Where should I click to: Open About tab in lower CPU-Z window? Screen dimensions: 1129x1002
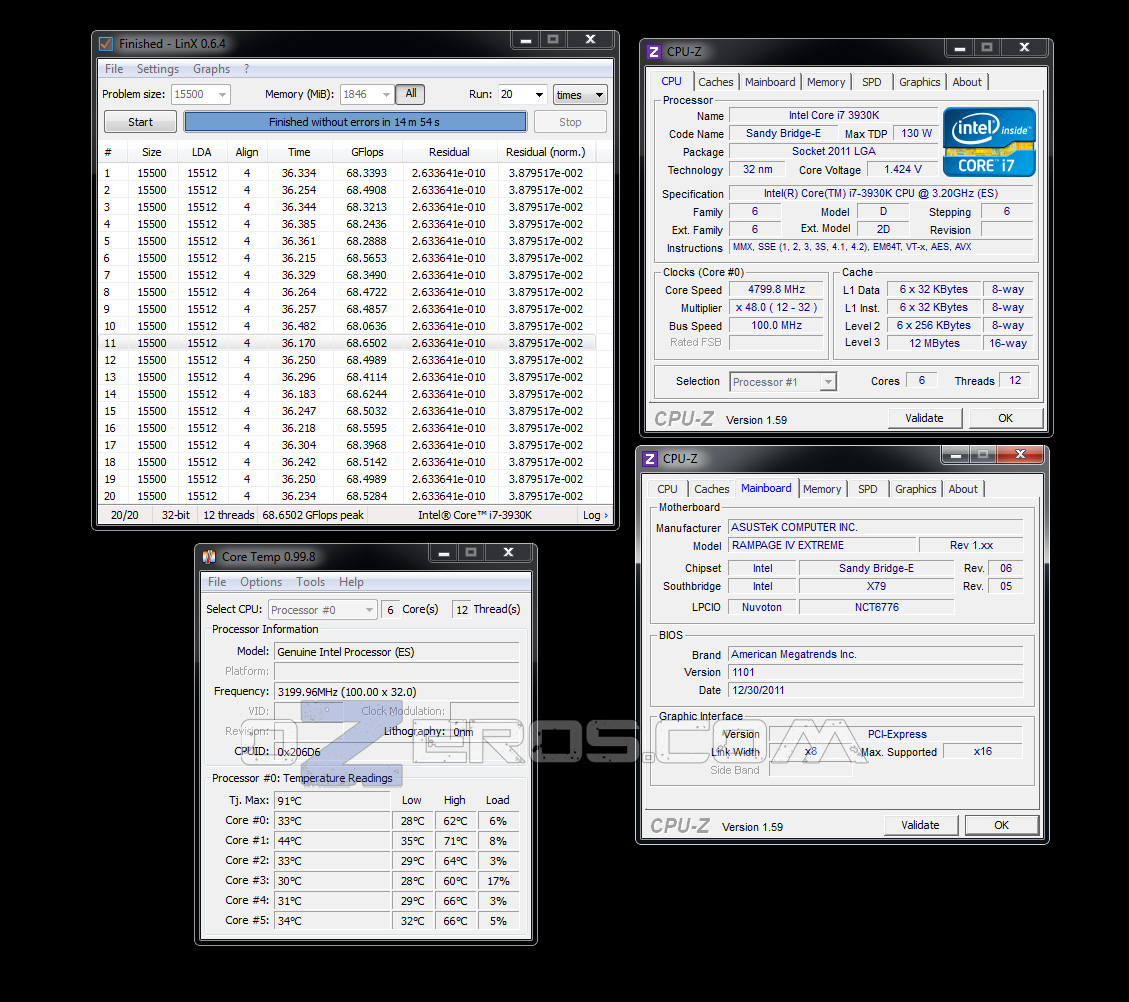click(x=963, y=489)
